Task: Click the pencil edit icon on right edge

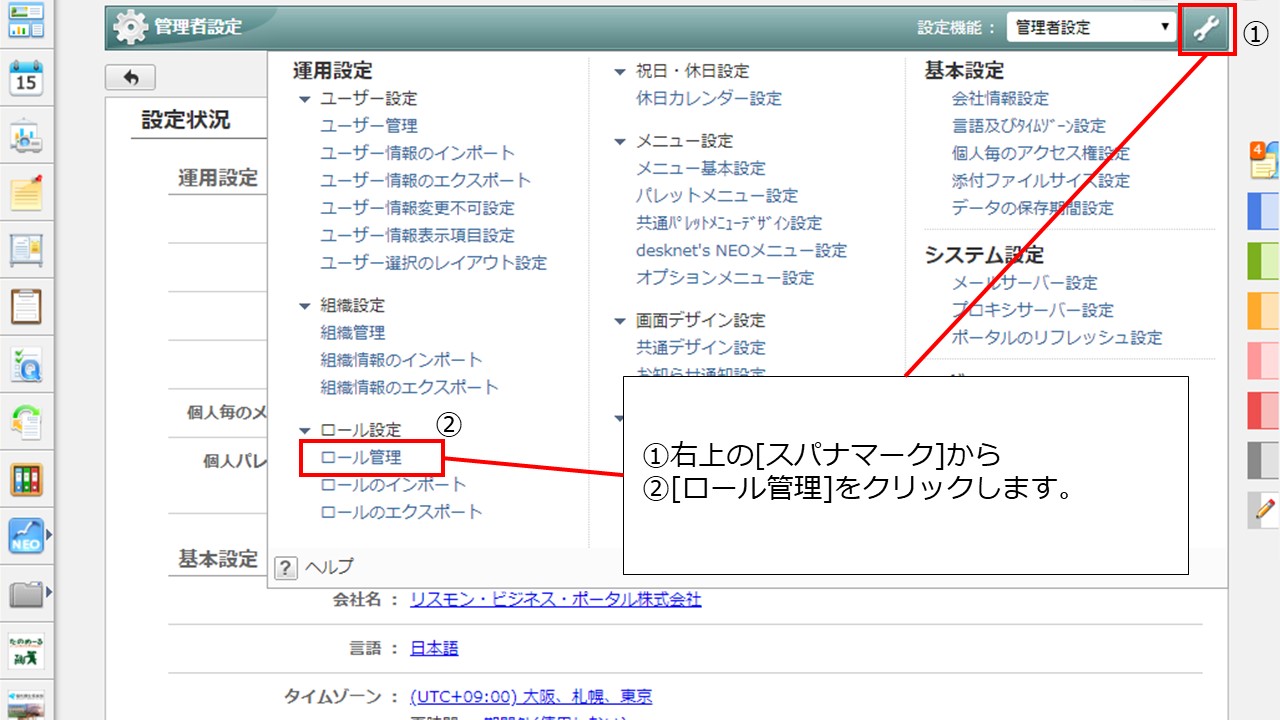Action: tap(1264, 509)
